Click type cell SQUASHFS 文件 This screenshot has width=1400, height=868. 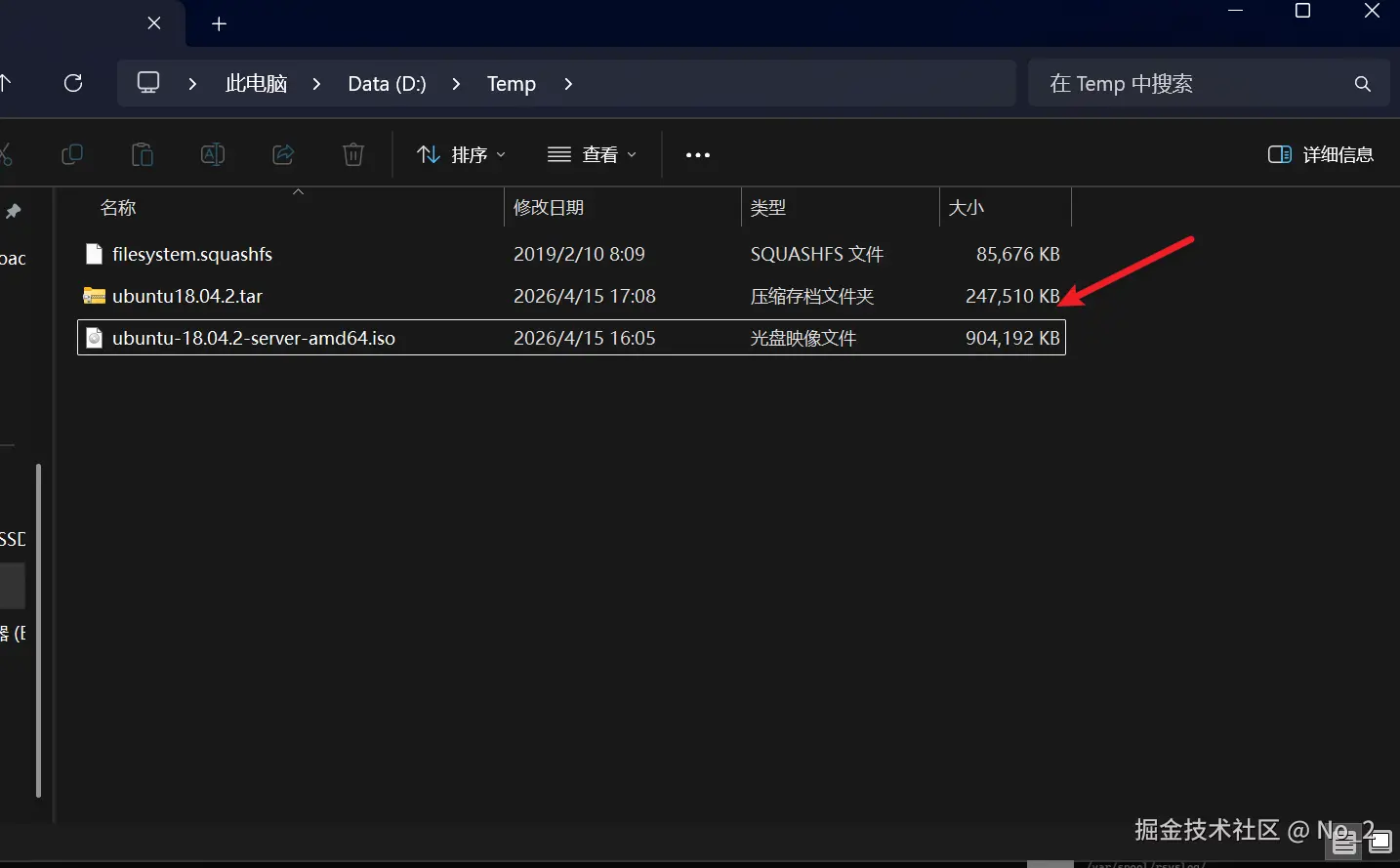817,254
